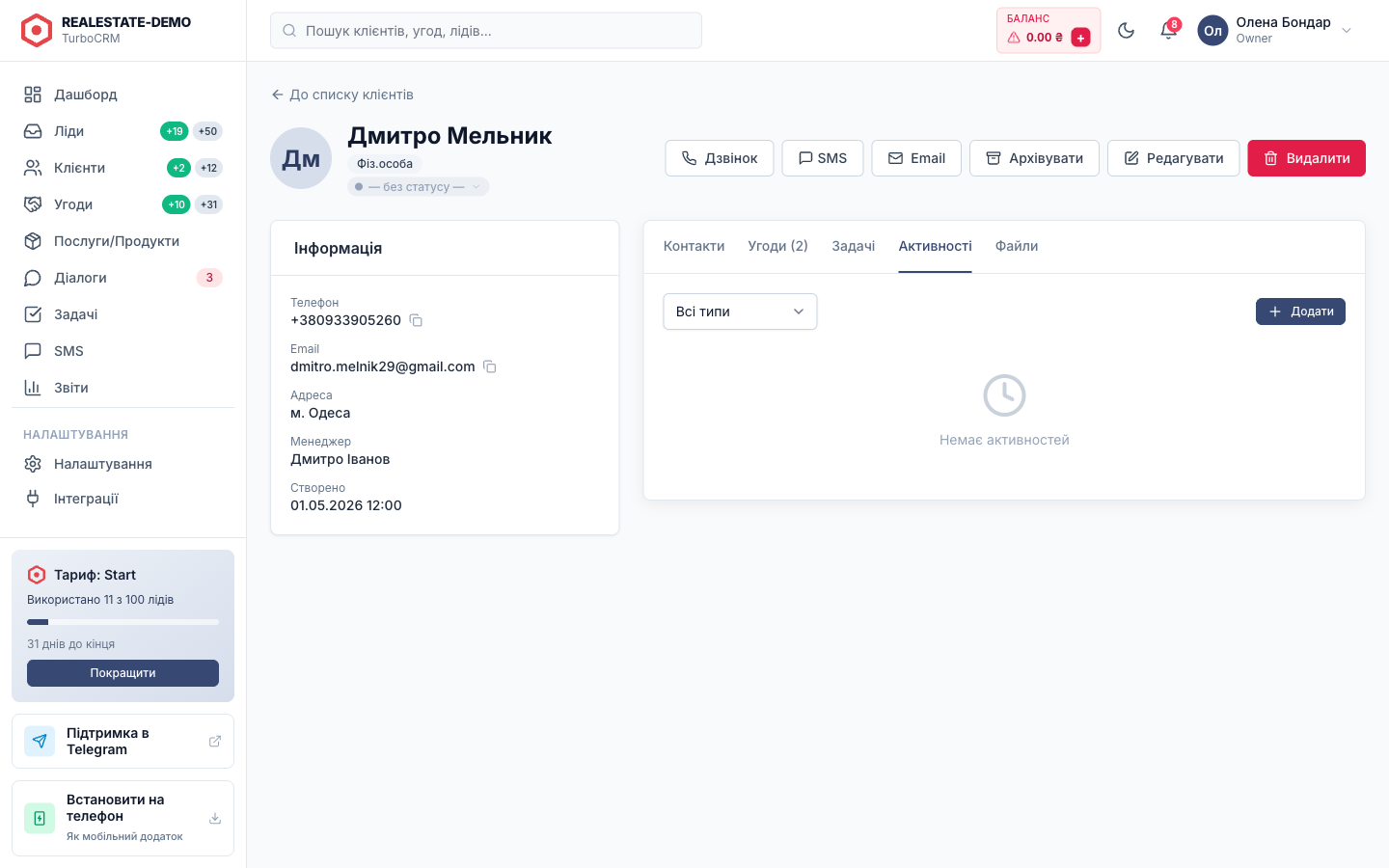The image size is (1389, 868).
Task: Click the SMS button in the client header
Action: (823, 158)
